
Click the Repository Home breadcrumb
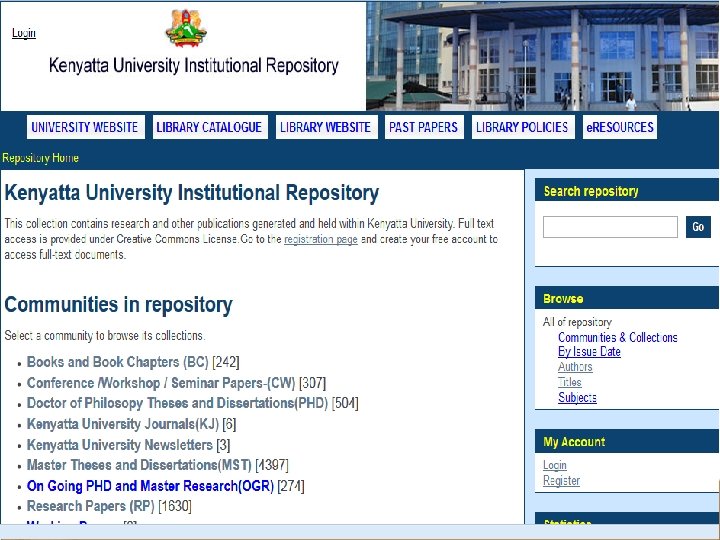point(40,158)
